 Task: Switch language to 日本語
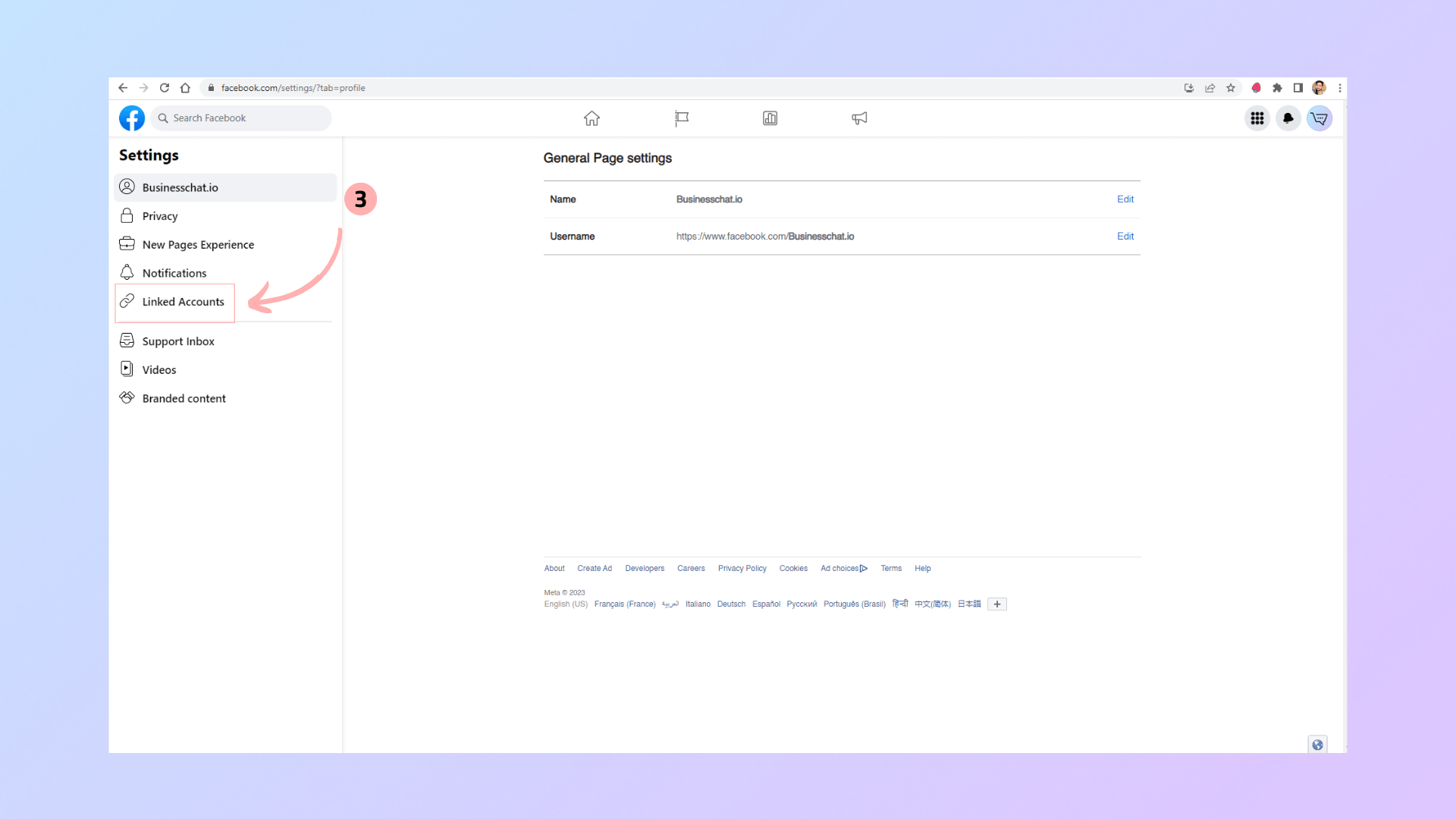coord(969,604)
